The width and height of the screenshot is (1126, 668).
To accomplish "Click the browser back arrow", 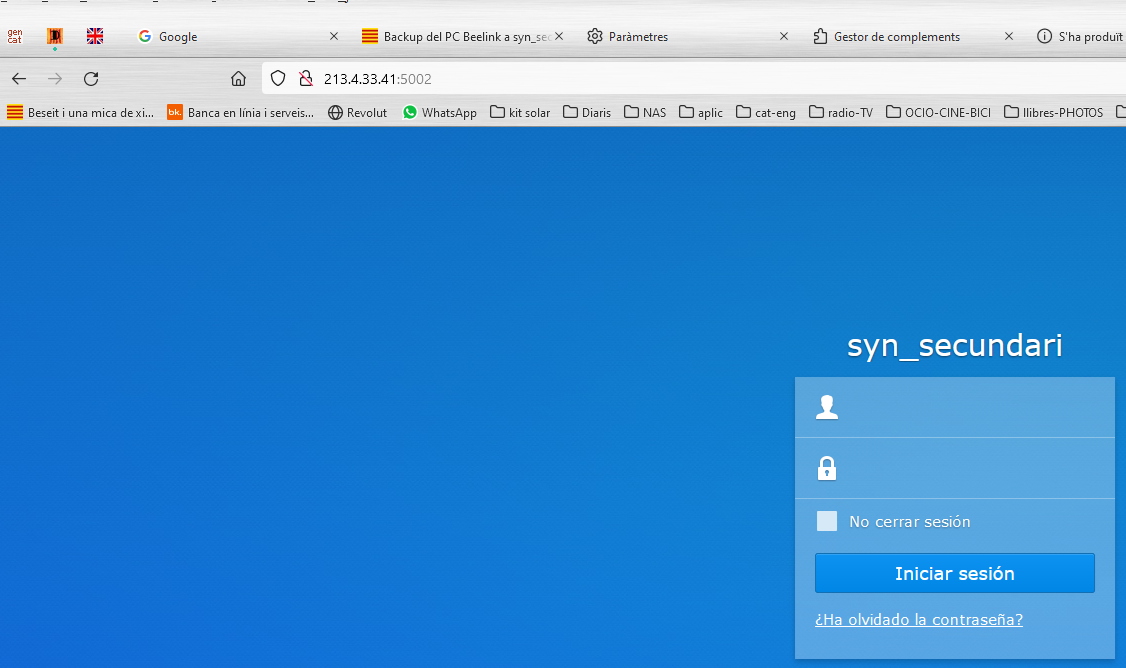I will coord(19,78).
